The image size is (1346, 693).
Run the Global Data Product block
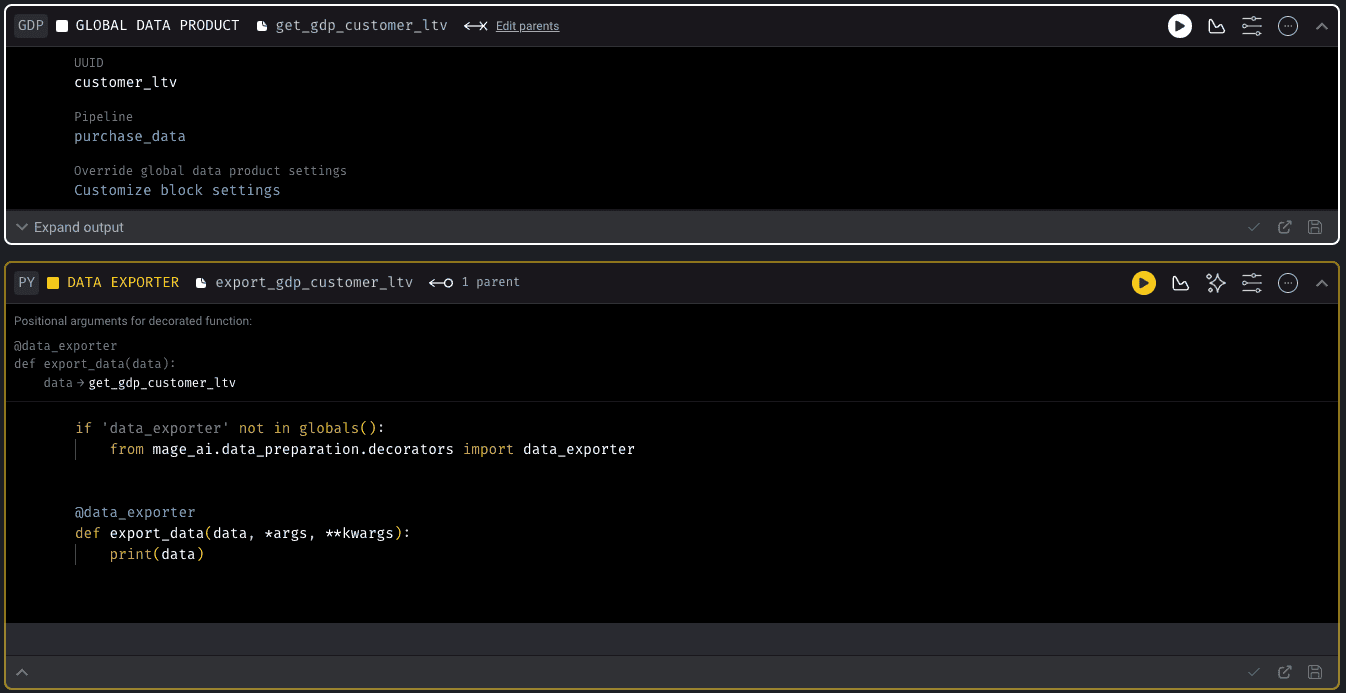point(1180,26)
